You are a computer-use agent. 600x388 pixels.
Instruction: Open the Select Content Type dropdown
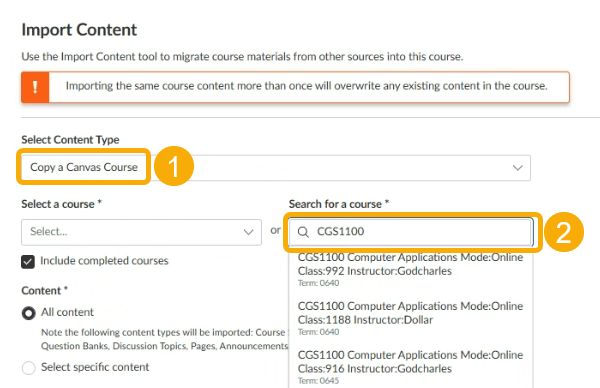click(276, 168)
